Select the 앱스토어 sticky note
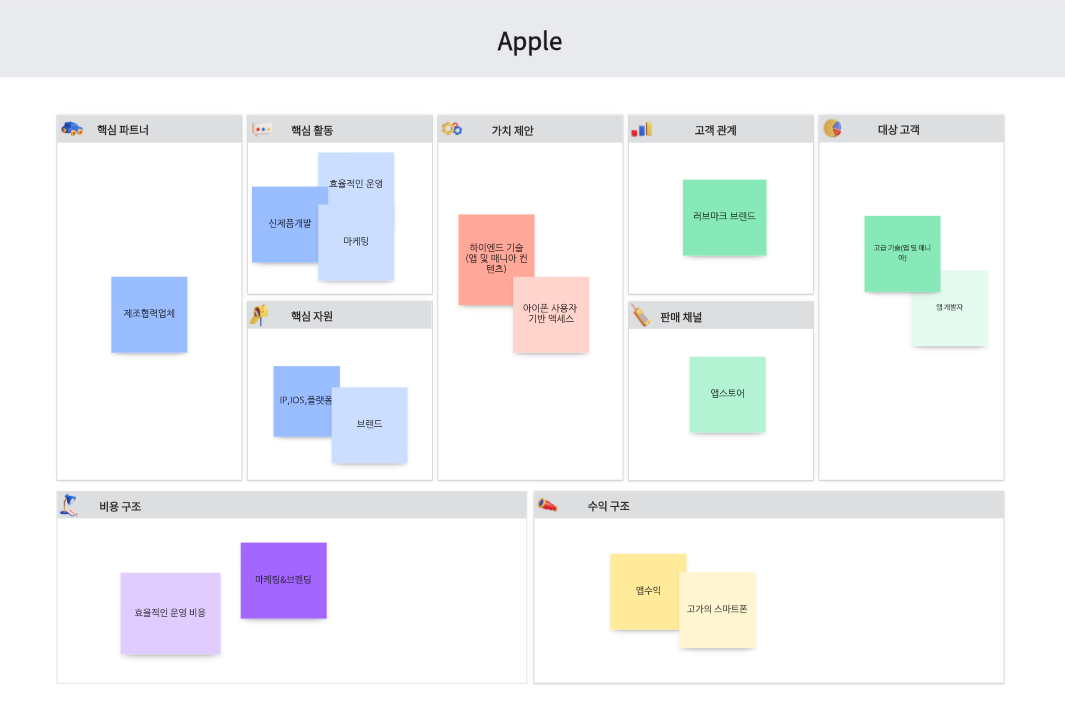Viewport: 1065px width, 721px height. 727,394
